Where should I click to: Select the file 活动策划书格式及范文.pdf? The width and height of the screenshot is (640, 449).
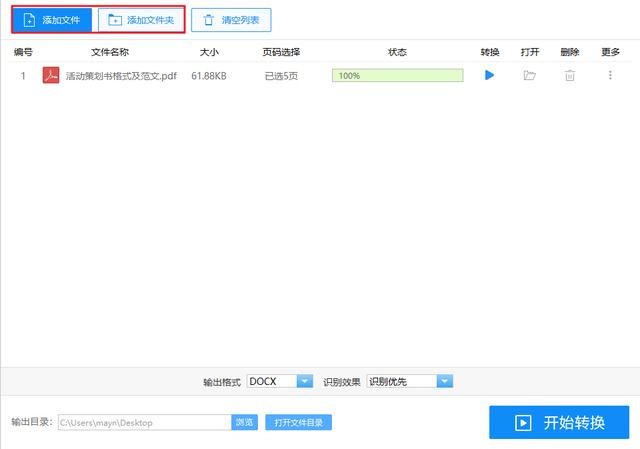(x=121, y=76)
